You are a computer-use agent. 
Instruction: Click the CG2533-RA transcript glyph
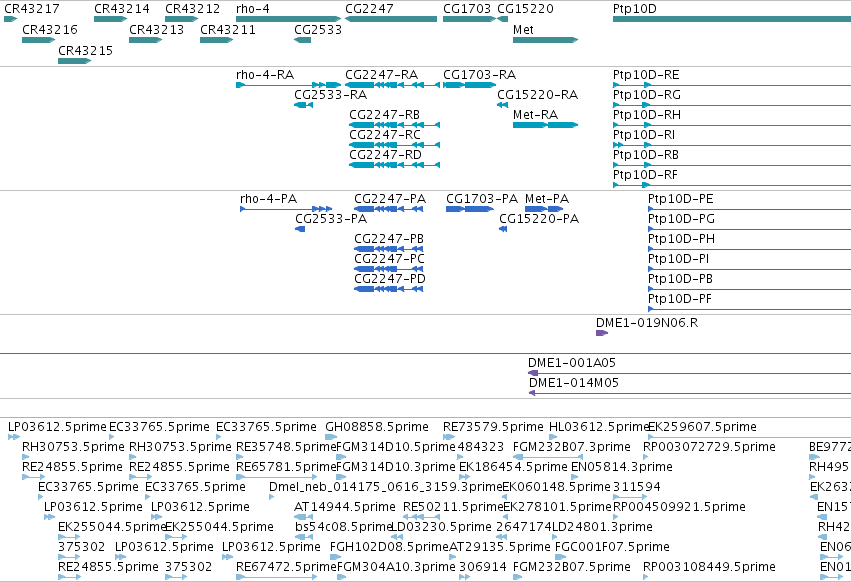point(303,105)
